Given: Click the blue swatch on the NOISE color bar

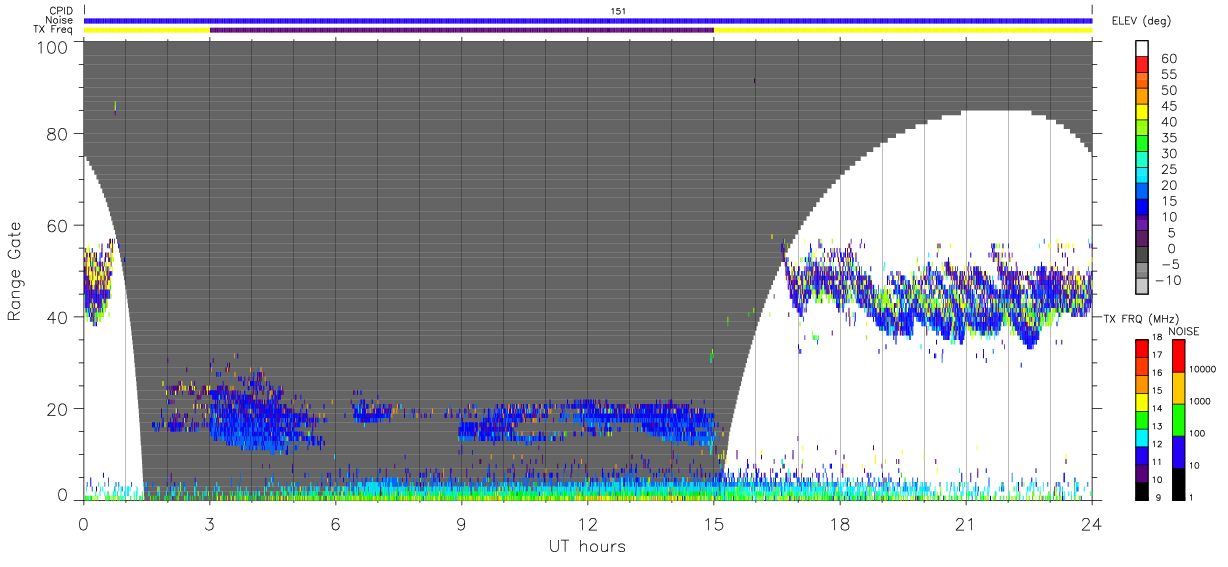Looking at the screenshot, I should (1177, 451).
